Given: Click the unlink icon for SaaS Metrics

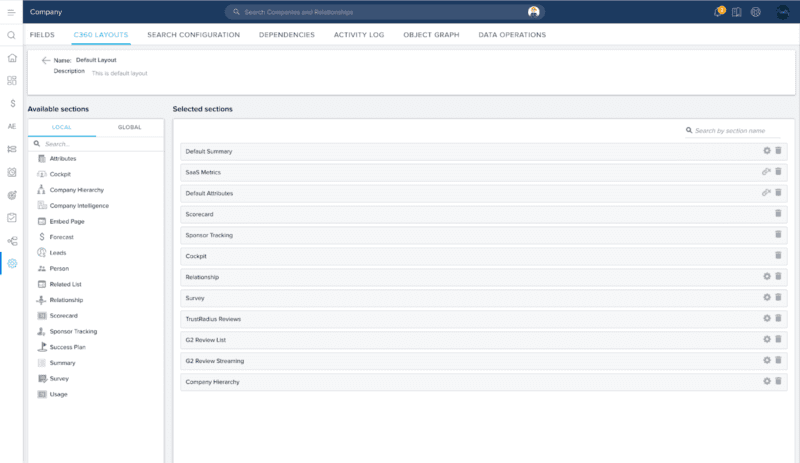Looking at the screenshot, I should (767, 172).
